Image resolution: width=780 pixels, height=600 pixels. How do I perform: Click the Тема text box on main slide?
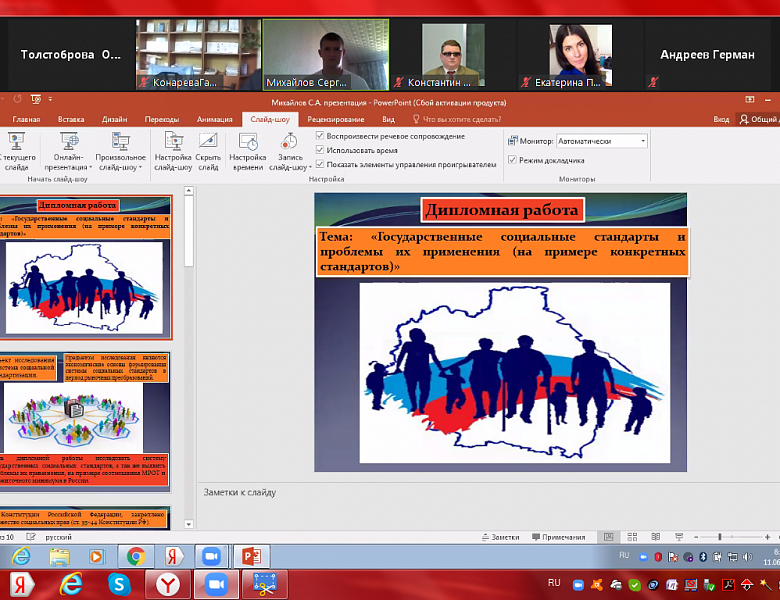pyautogui.click(x=502, y=251)
